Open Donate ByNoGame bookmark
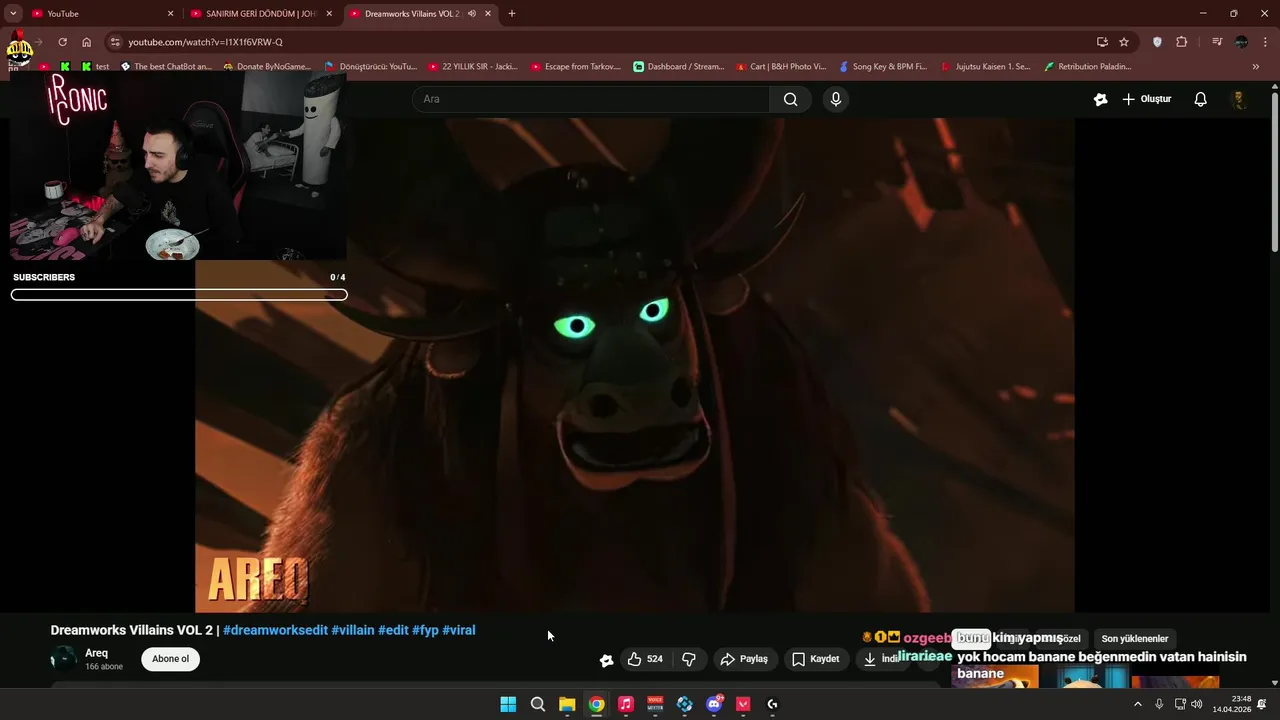The width and height of the screenshot is (1280, 720). (x=269, y=67)
